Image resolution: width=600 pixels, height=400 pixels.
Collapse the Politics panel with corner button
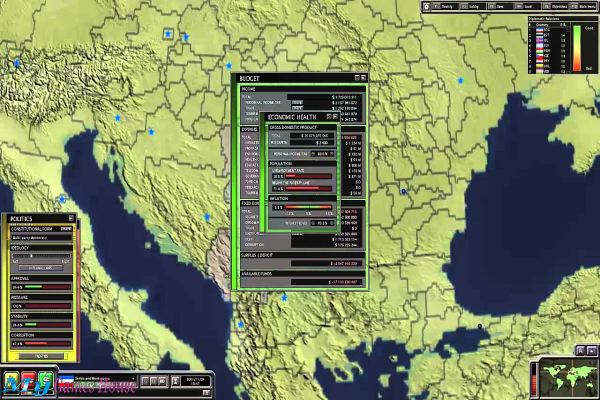click(x=71, y=218)
